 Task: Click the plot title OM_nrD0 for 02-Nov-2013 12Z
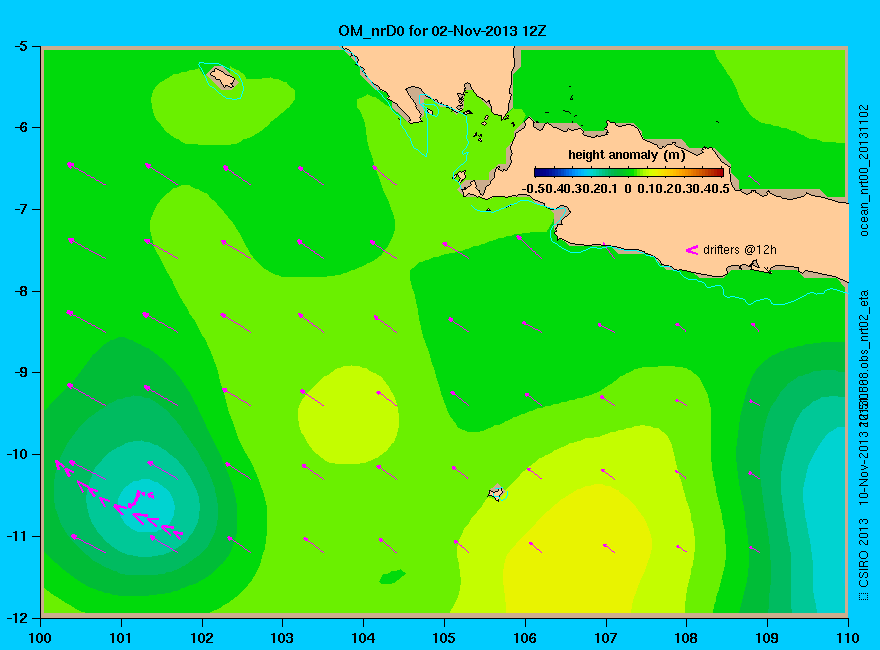(x=442, y=30)
